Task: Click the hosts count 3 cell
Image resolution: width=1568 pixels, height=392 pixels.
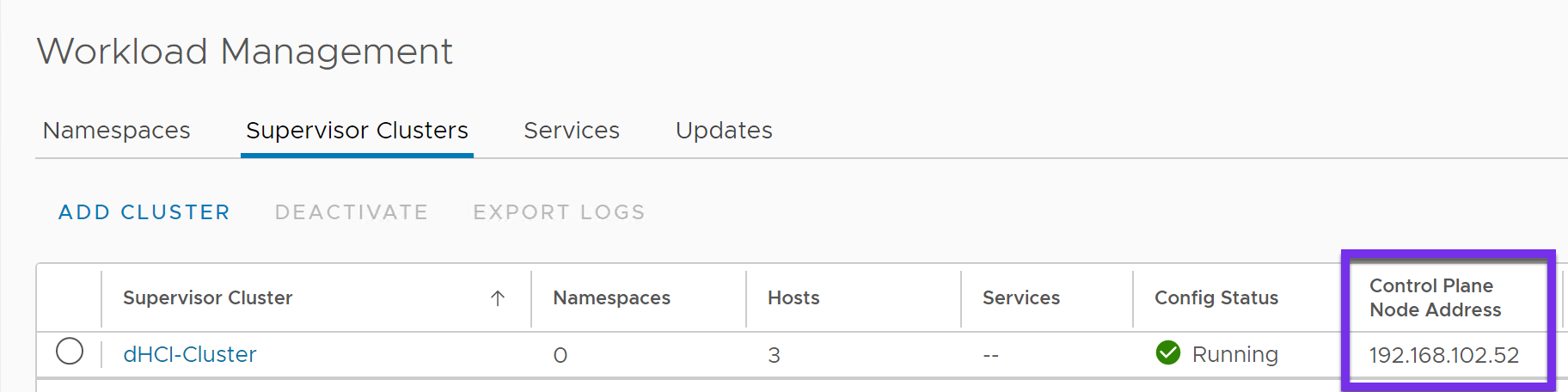Action: 775,355
